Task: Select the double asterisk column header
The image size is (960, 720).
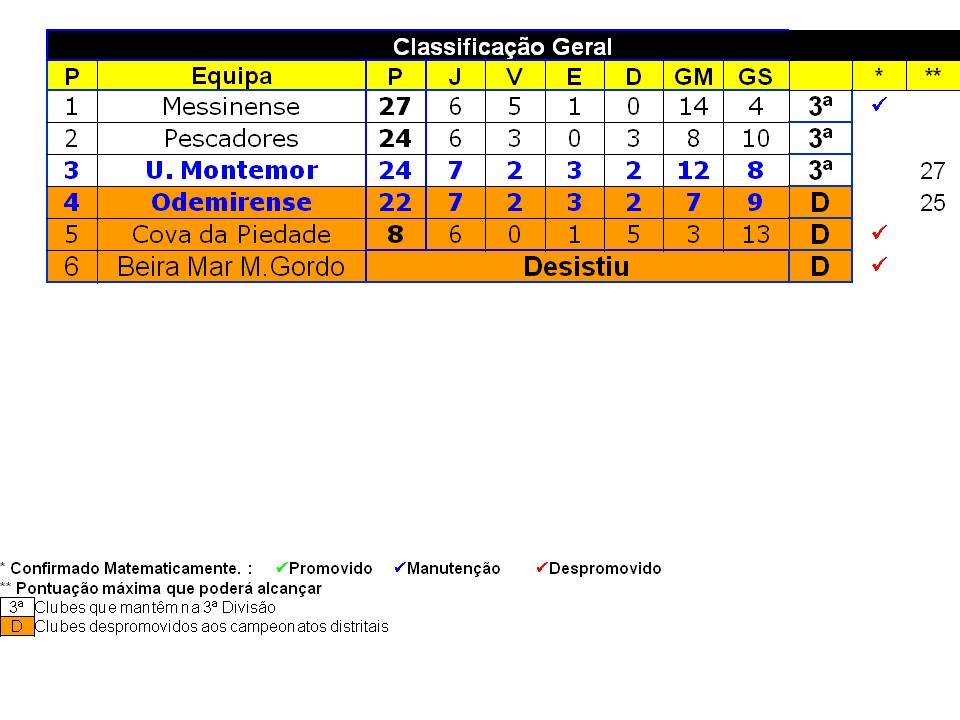Action: (x=932, y=76)
